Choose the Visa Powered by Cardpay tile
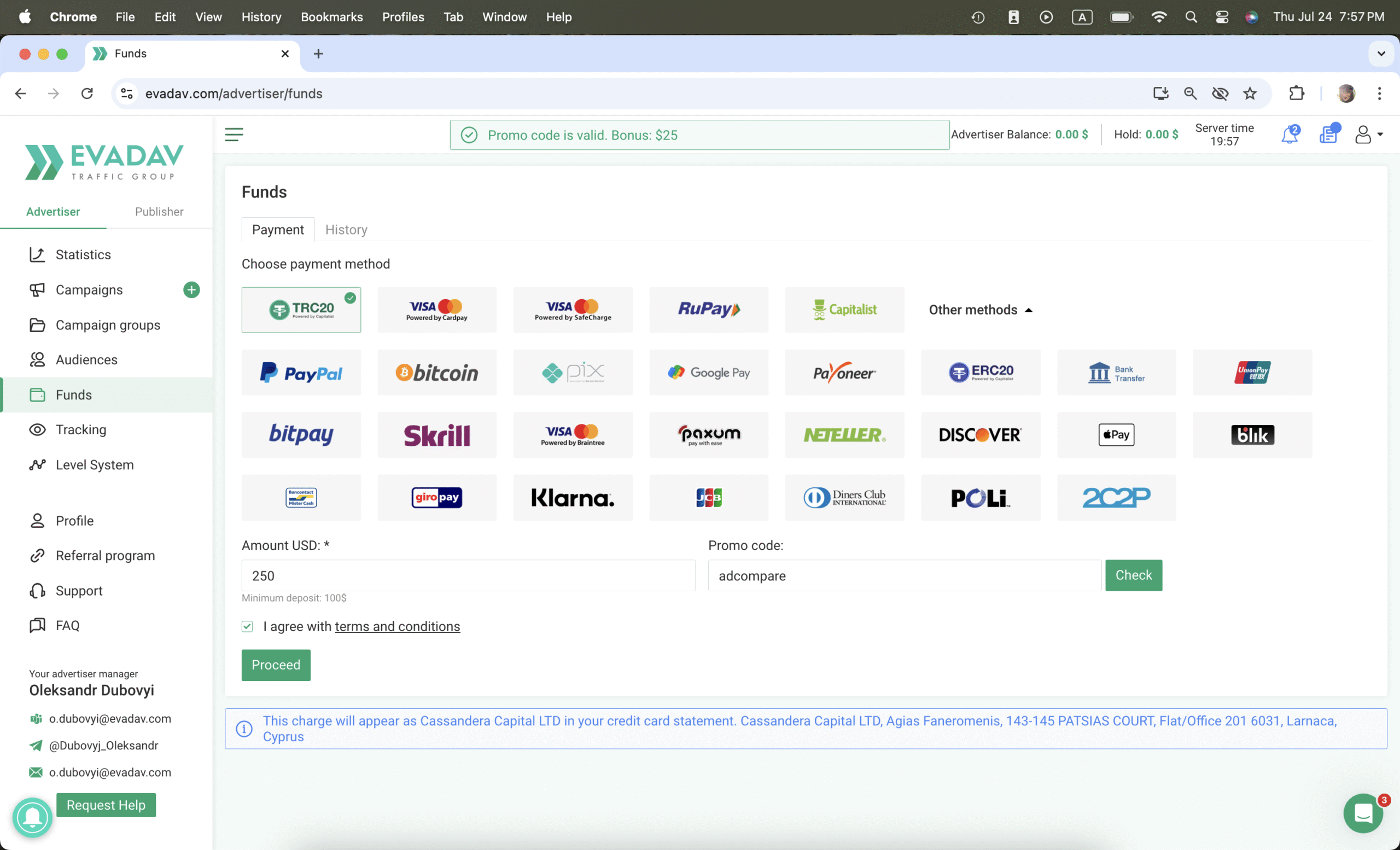The width and height of the screenshot is (1400, 850). point(436,310)
